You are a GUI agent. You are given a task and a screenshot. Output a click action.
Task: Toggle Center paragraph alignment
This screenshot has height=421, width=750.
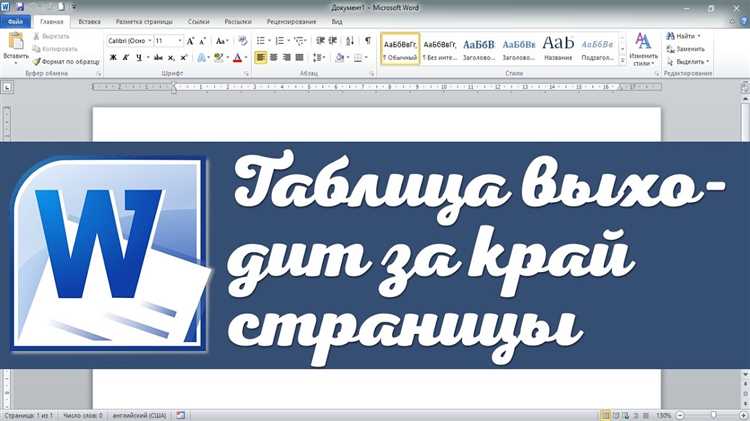(274, 58)
